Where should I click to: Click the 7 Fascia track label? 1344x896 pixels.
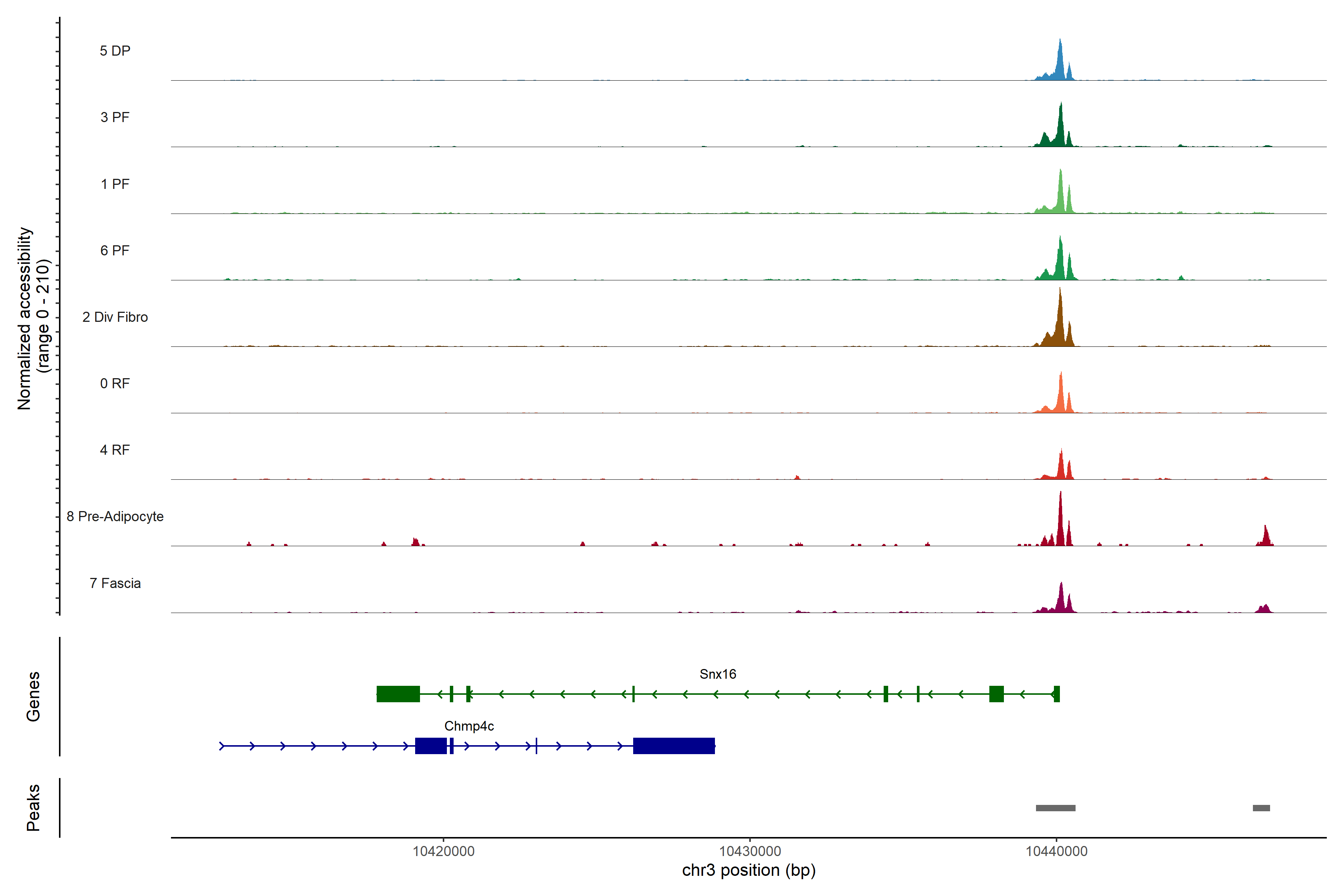click(x=115, y=584)
